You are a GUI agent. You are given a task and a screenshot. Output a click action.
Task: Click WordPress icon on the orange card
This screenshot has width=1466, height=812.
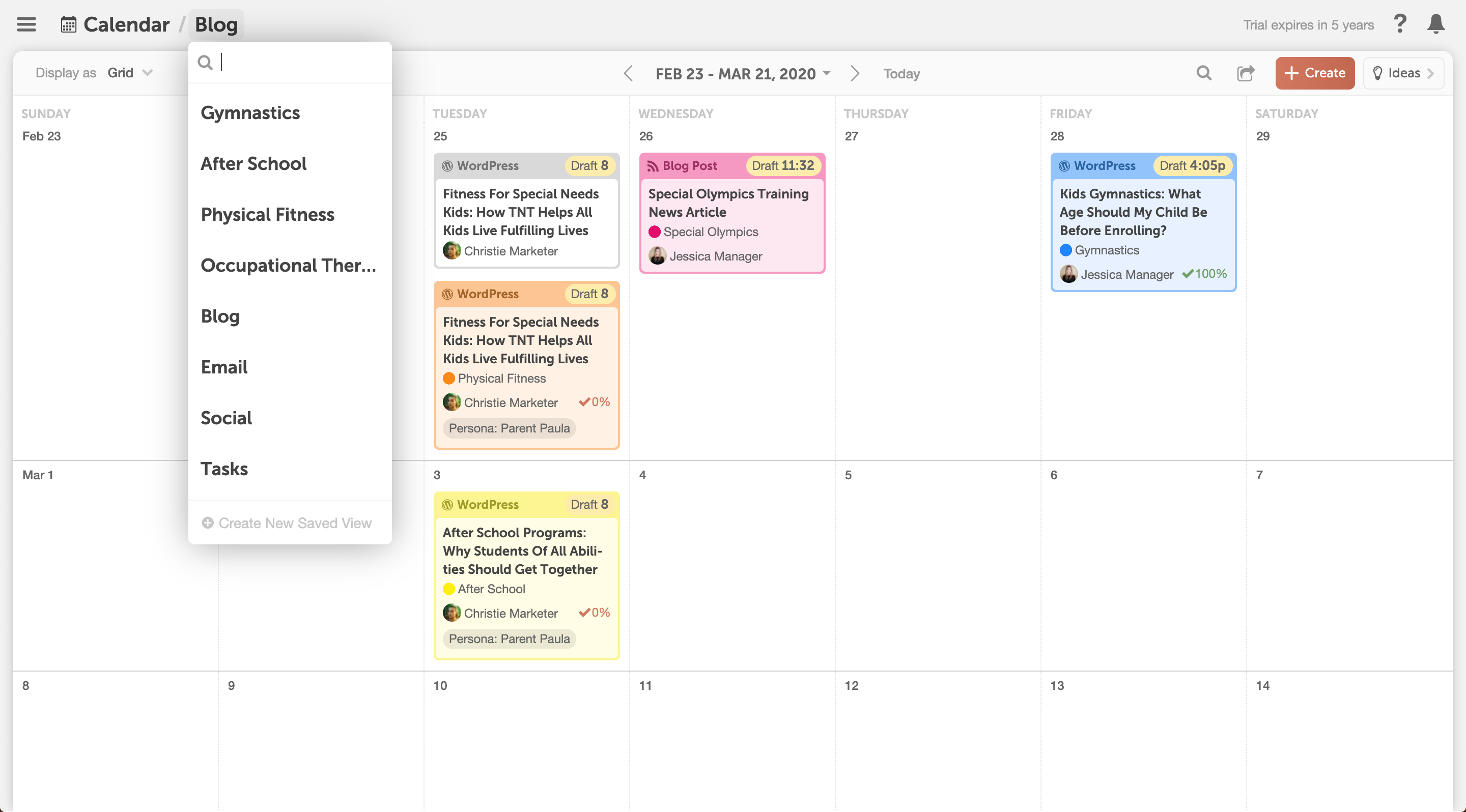click(448, 294)
